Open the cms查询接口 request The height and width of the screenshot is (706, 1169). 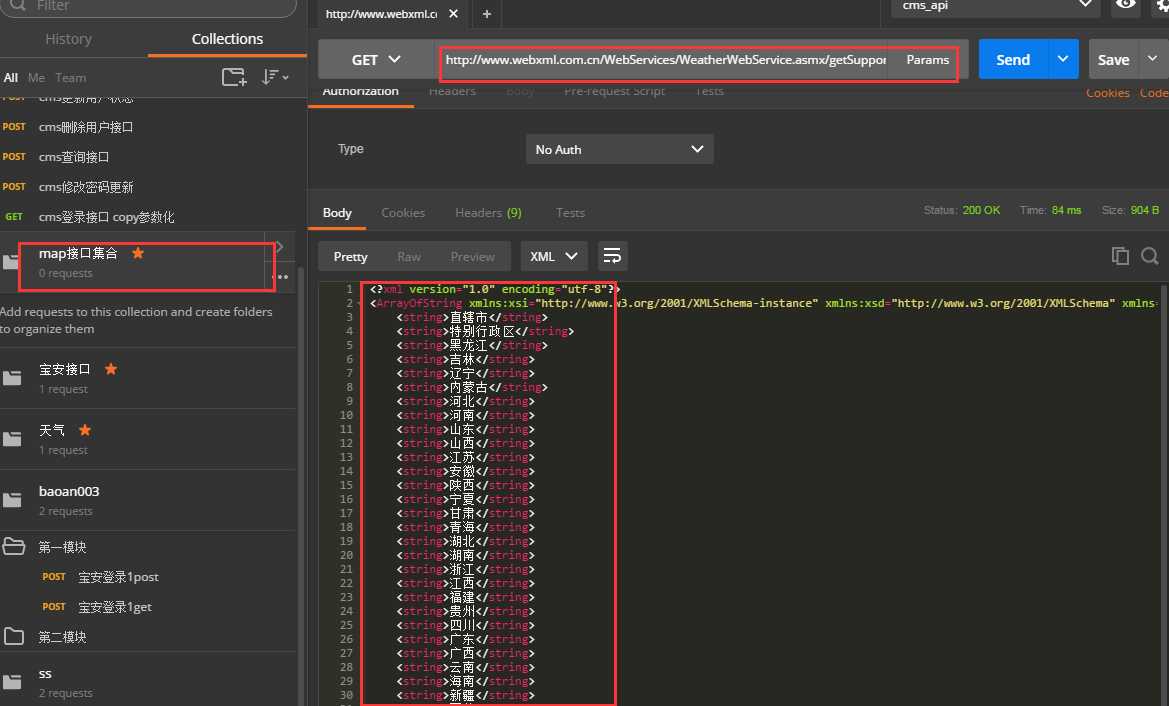click(x=148, y=157)
